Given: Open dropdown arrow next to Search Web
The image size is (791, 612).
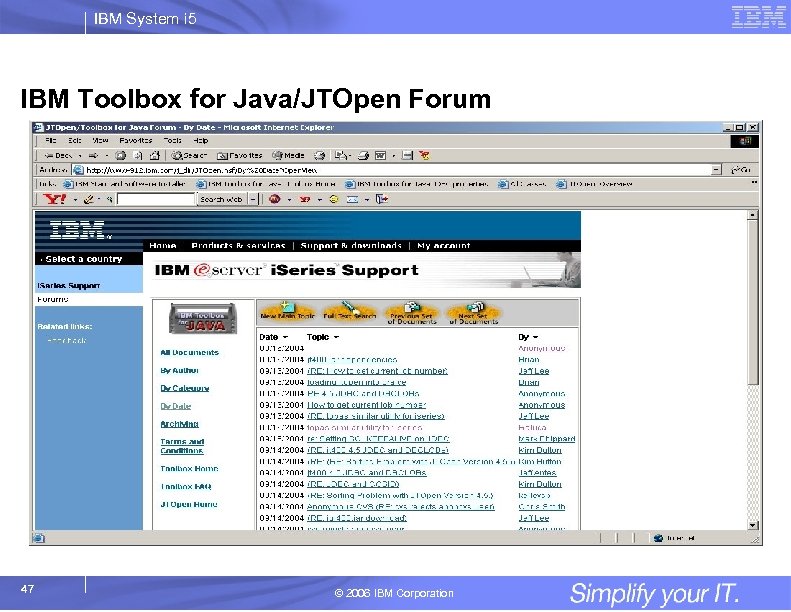Looking at the screenshot, I should pyautogui.click(x=254, y=199).
